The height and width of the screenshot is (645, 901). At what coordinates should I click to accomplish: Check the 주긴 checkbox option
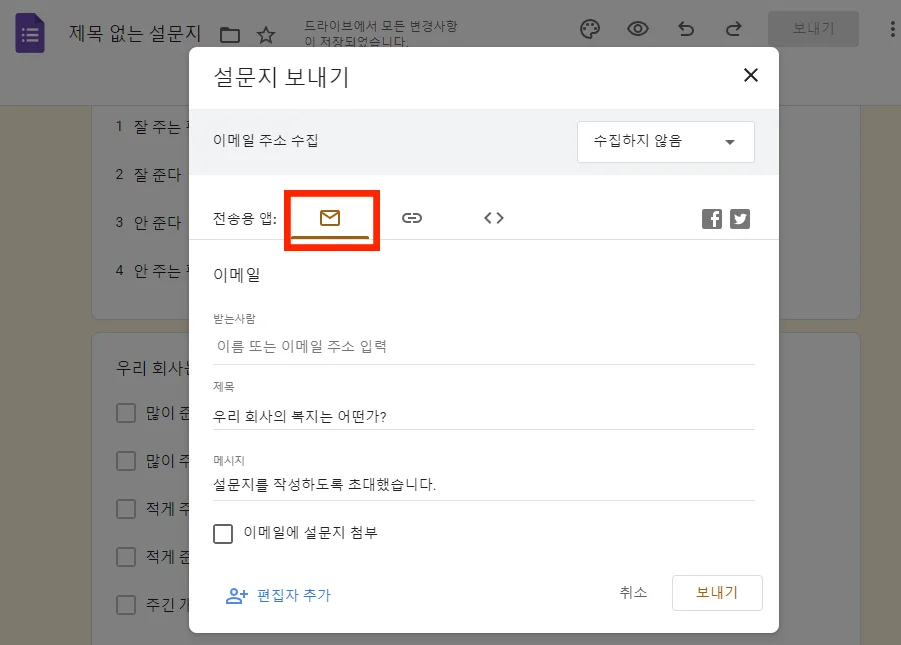click(126, 605)
